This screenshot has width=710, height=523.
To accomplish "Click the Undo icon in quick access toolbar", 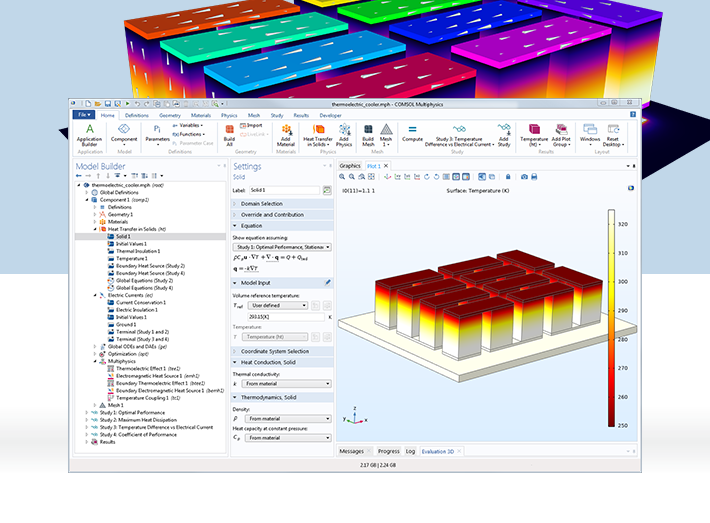I will pyautogui.click(x=137, y=104).
